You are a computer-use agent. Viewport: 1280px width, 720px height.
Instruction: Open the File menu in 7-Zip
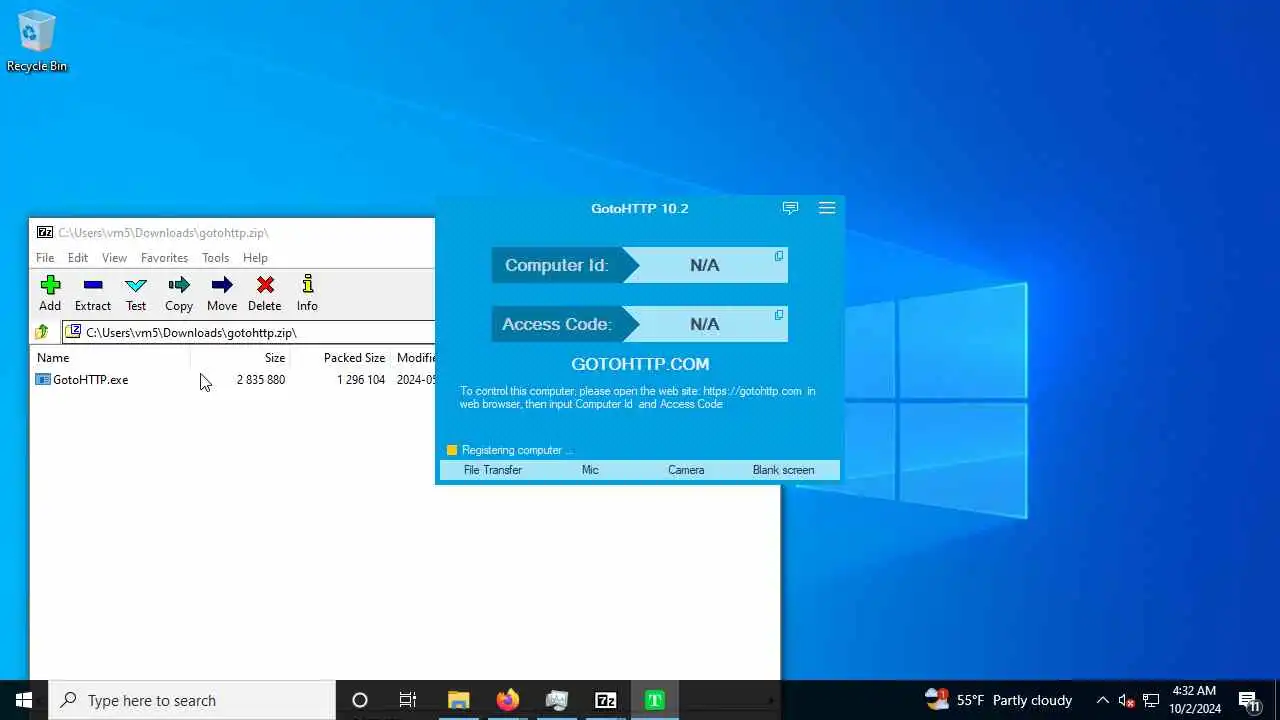(46, 258)
